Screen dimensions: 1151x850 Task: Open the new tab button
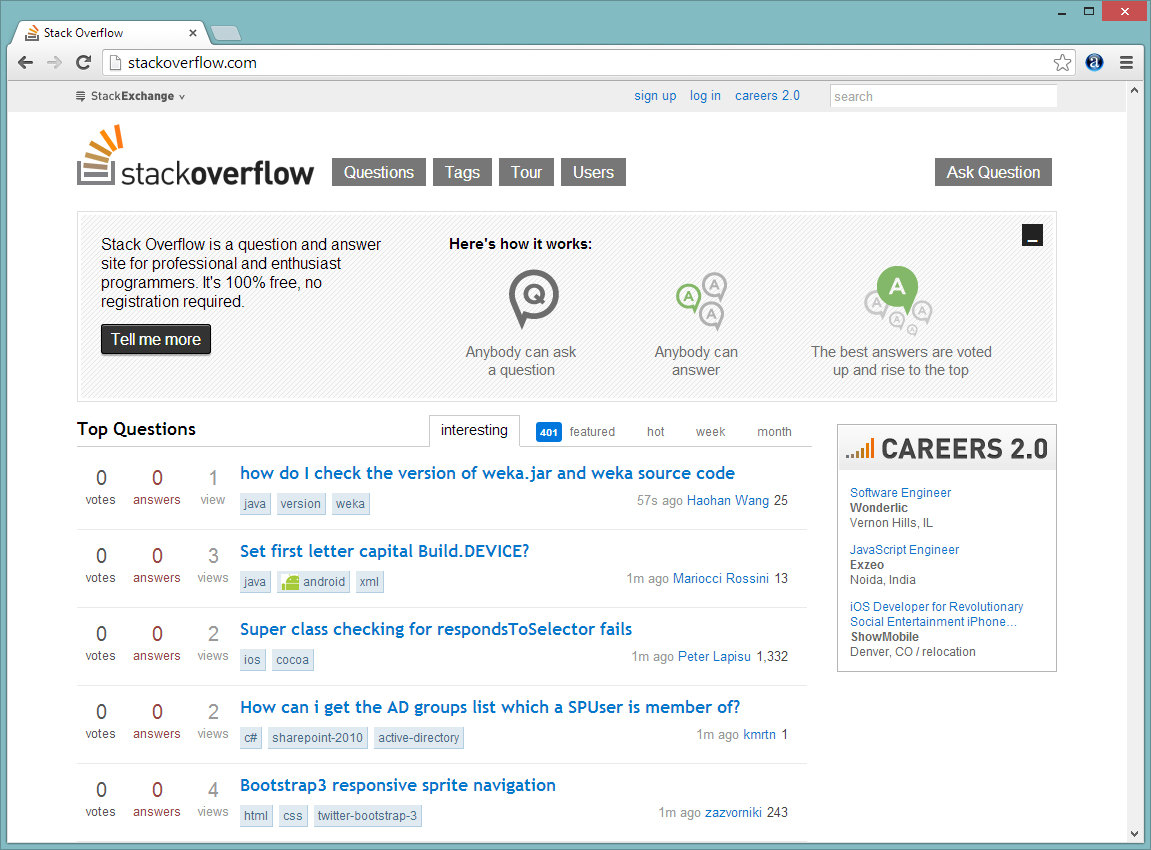[226, 33]
